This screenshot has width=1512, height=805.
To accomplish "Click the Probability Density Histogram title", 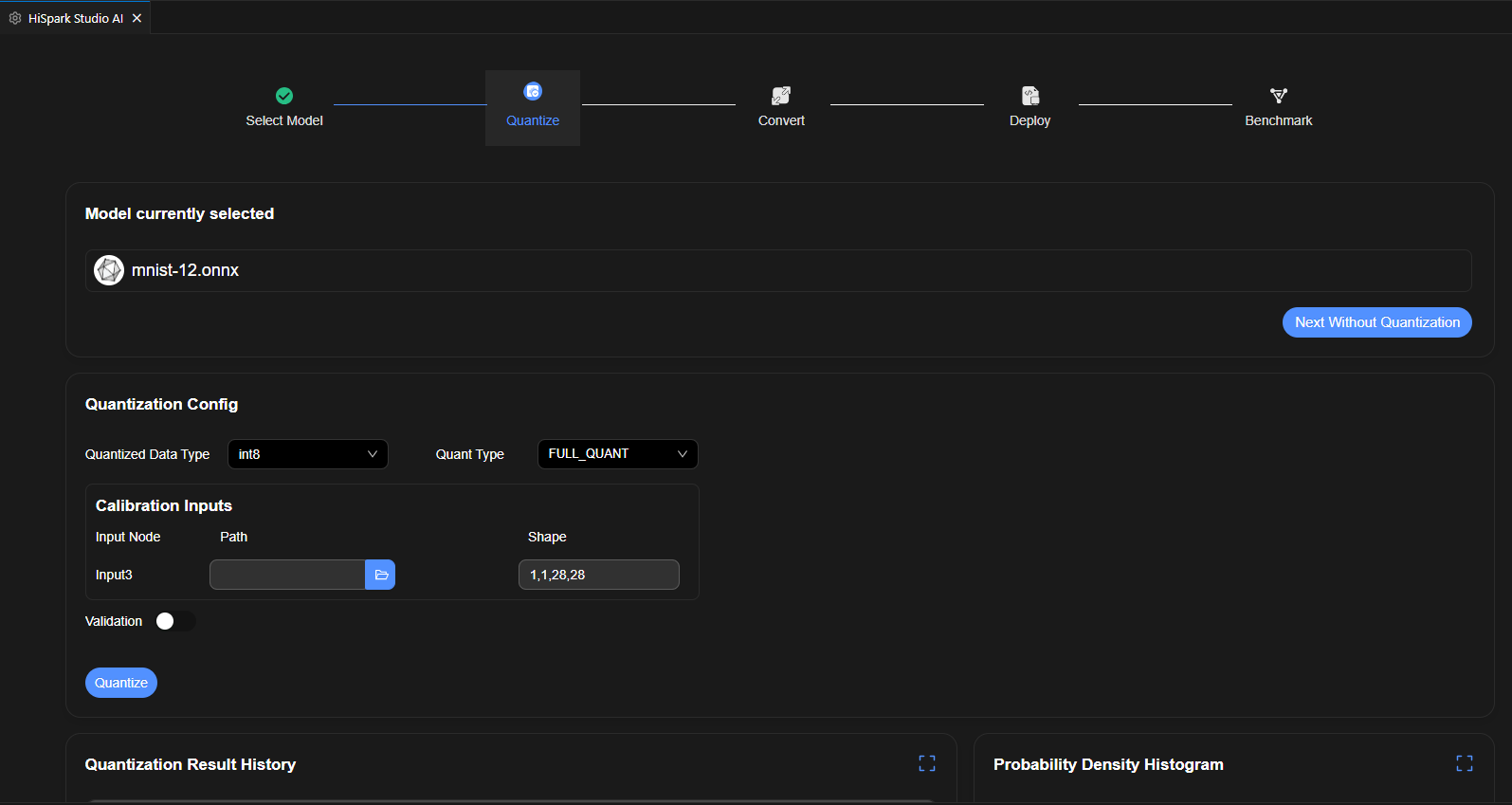I will click(1108, 764).
